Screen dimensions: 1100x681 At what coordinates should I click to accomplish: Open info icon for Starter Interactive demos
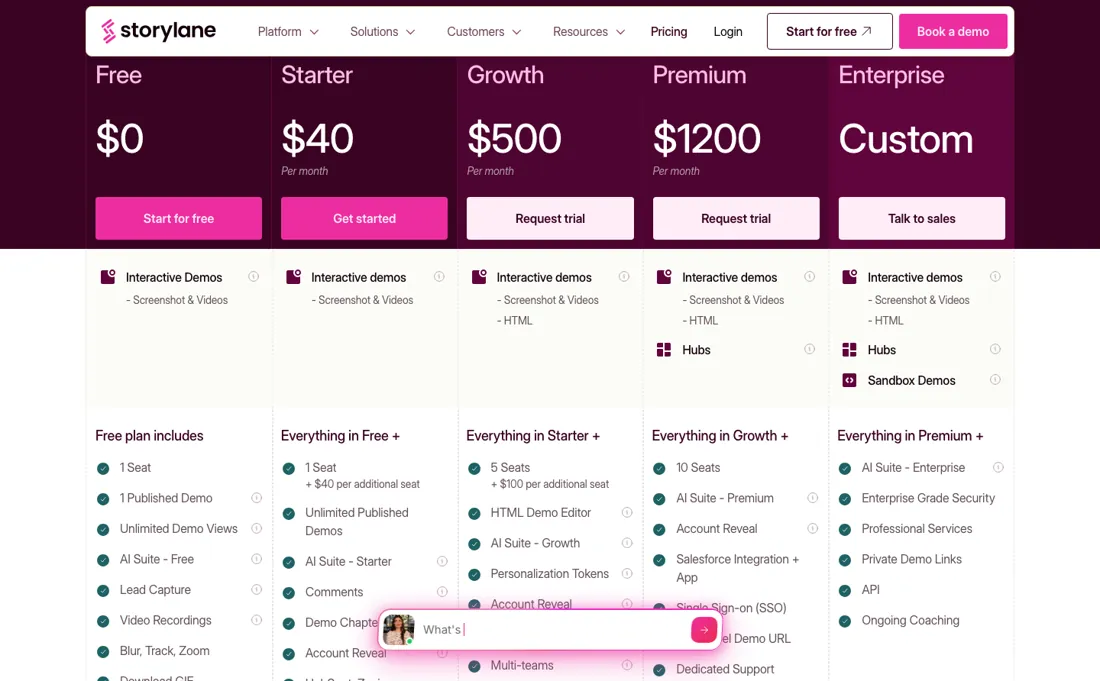[439, 277]
